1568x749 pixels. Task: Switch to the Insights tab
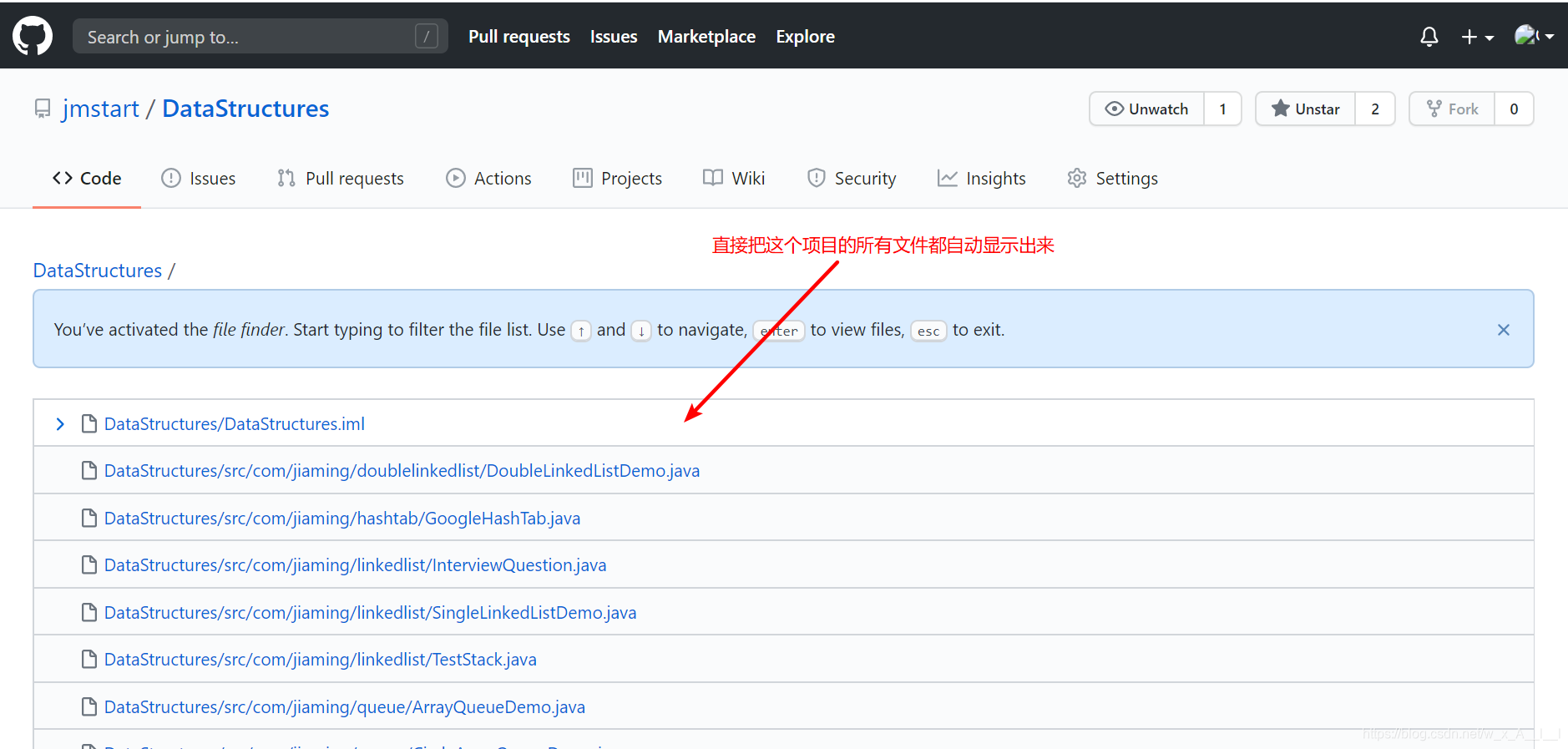tap(982, 178)
